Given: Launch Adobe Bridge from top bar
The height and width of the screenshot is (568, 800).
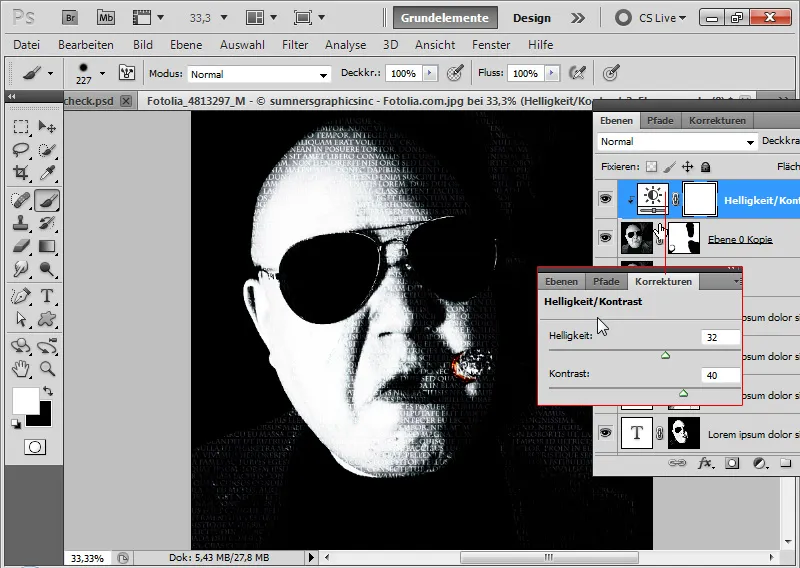Looking at the screenshot, I should 70,18.
